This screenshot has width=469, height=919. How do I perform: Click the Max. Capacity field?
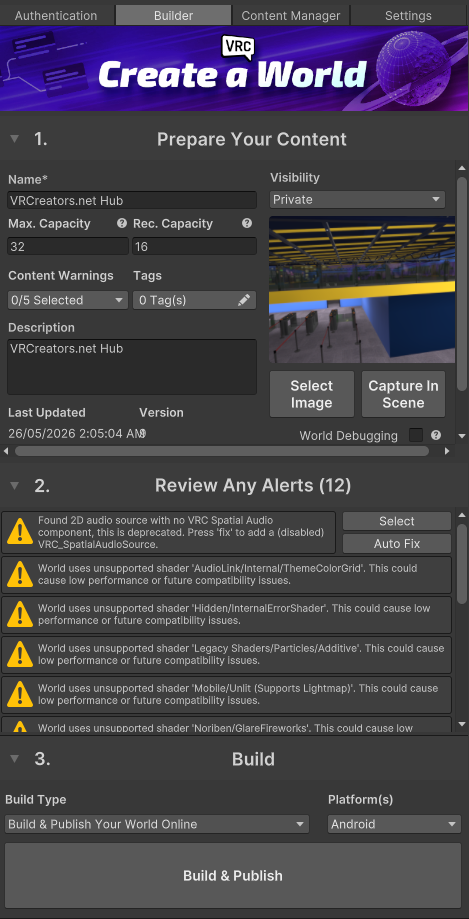(67, 247)
